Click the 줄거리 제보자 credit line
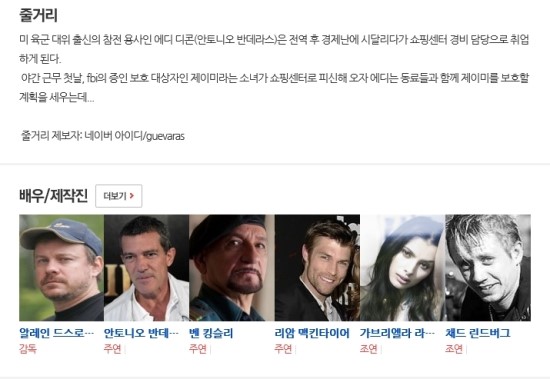The height and width of the screenshot is (379, 550). pyautogui.click(x=103, y=136)
